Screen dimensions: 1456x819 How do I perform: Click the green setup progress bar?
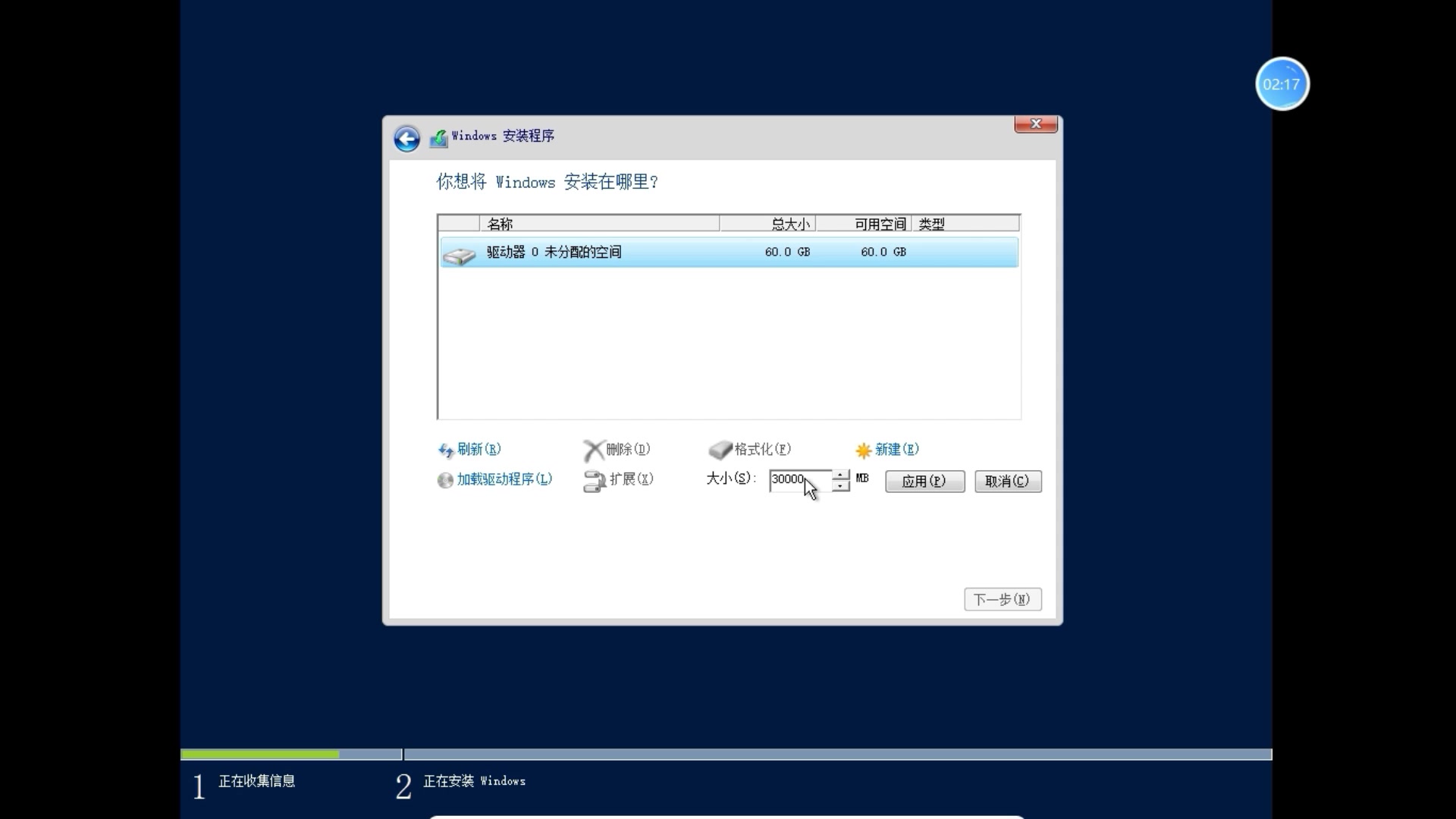(x=260, y=755)
